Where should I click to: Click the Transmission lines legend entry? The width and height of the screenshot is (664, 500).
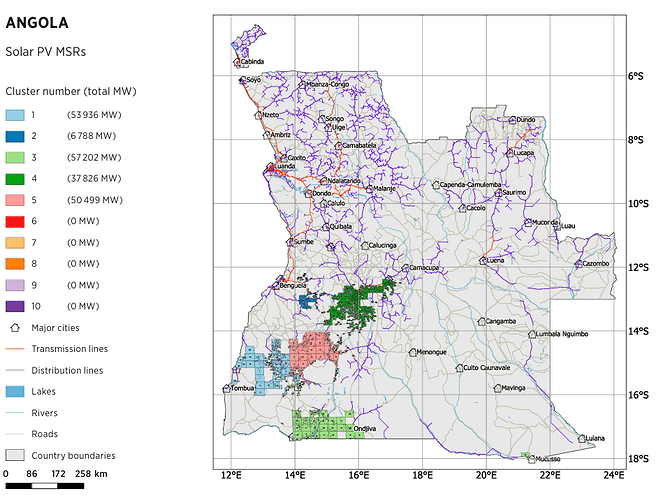[68, 349]
